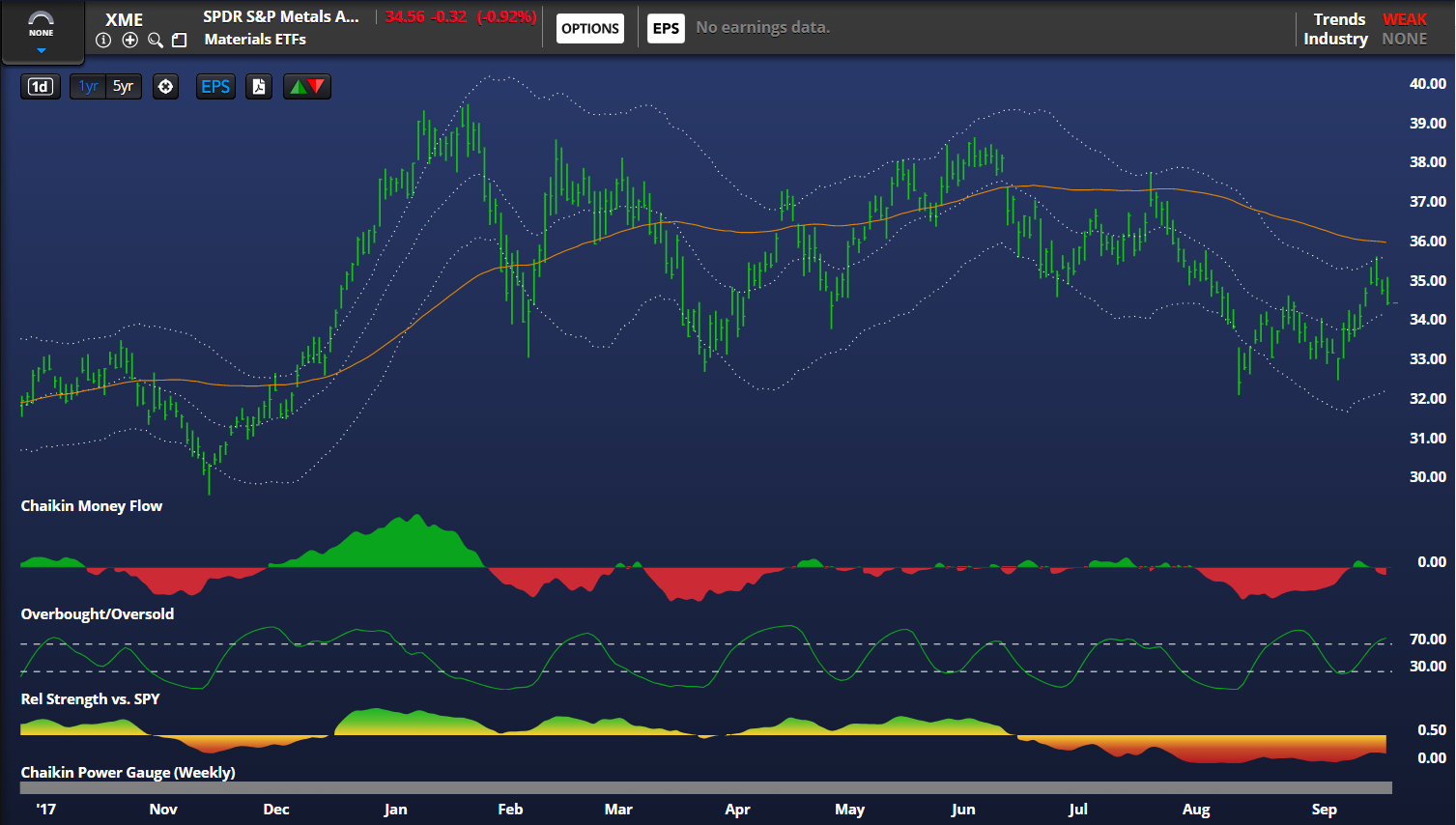
Task: Open the note page icon beside search
Action: click(x=179, y=40)
